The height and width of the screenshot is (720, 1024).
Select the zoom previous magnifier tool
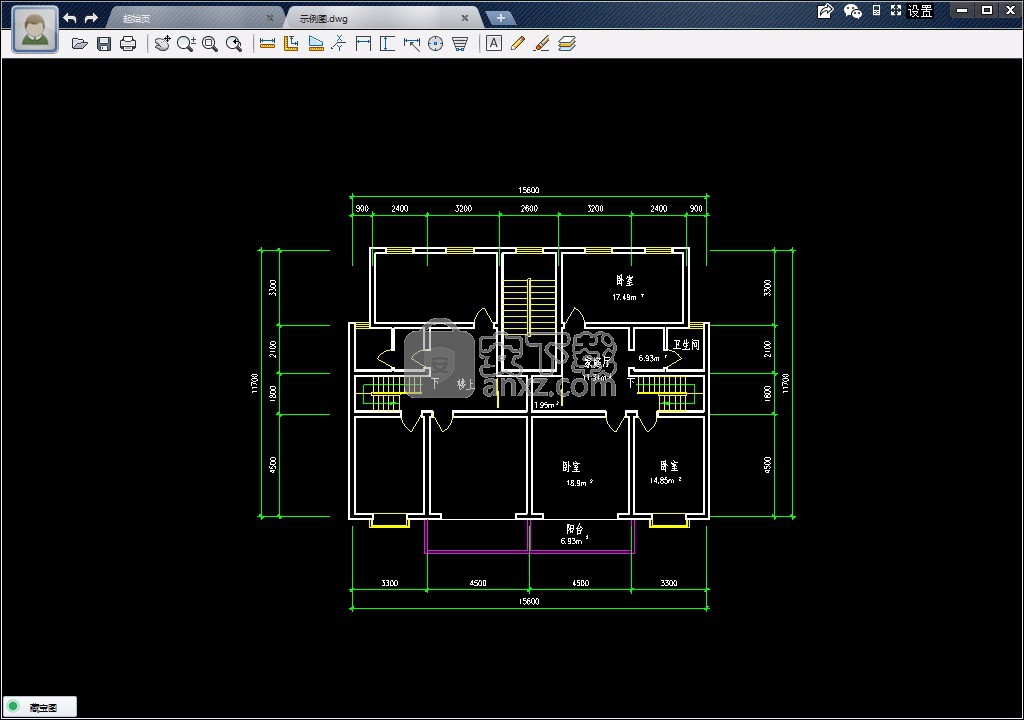coord(233,44)
